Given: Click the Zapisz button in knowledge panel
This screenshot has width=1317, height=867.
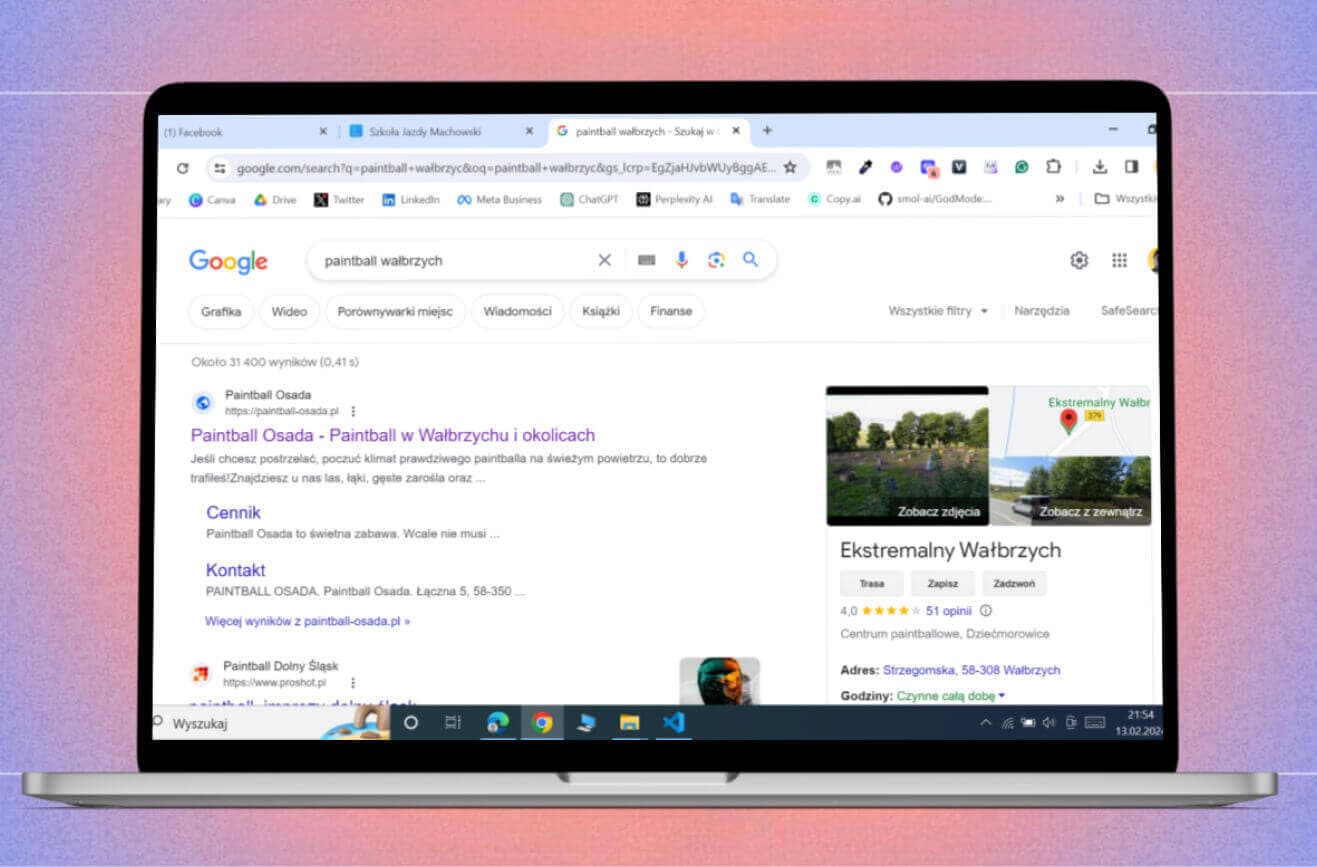Looking at the screenshot, I should click(x=942, y=583).
